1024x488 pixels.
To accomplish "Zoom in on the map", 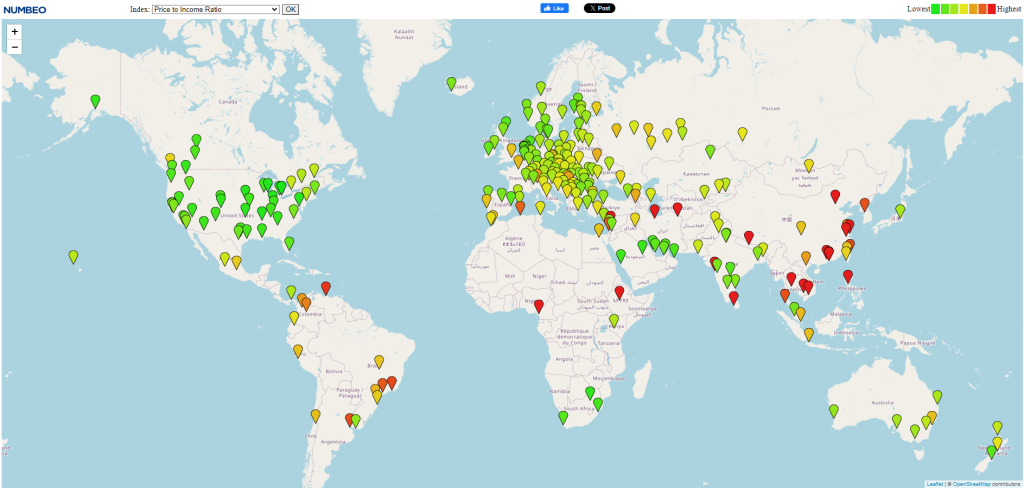I will [x=14, y=31].
